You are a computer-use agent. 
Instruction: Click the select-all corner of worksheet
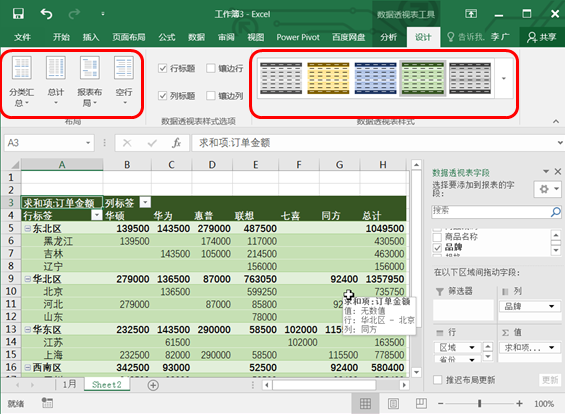coord(14,165)
